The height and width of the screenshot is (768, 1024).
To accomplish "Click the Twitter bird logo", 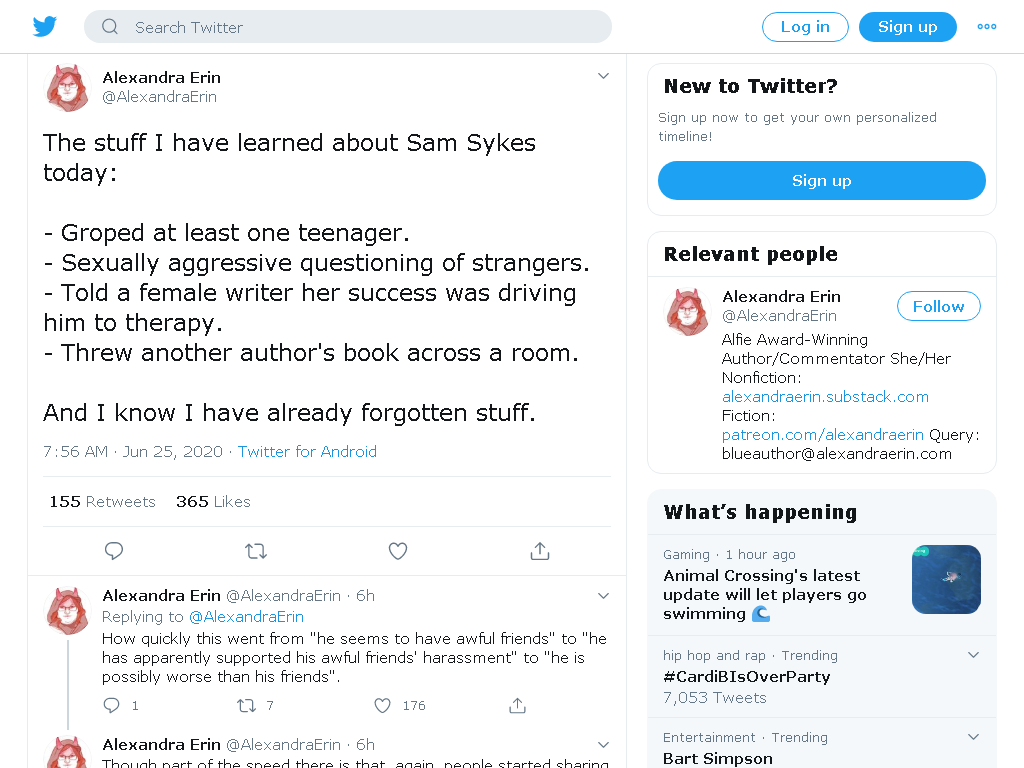I will (44, 27).
